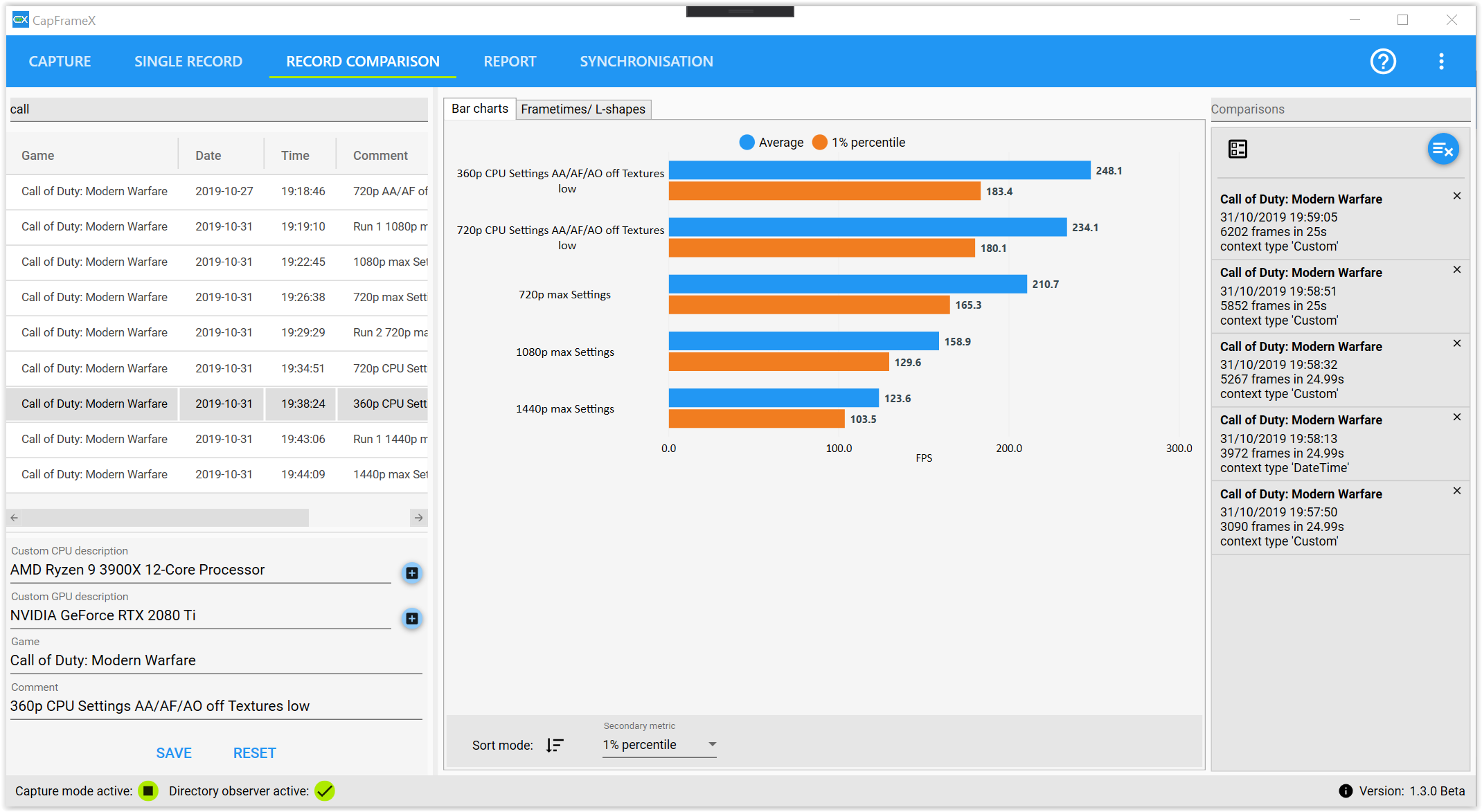The image size is (1482, 812).
Task: Select the RECORD COMPARISON tab
Action: point(363,62)
